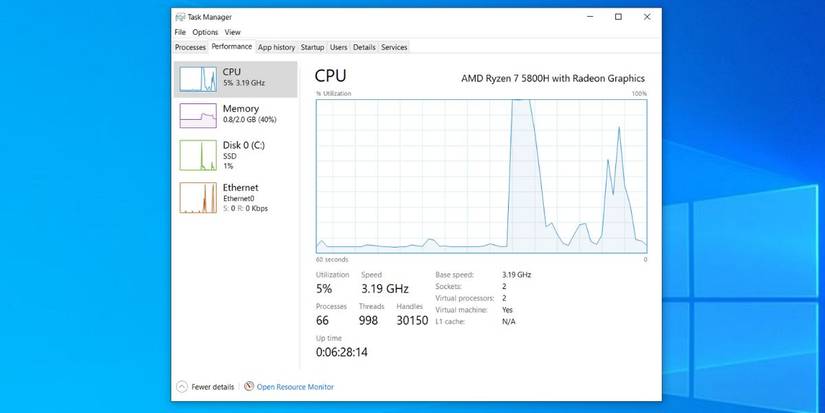Select the CPU mini graph thumbnail

[198, 79]
